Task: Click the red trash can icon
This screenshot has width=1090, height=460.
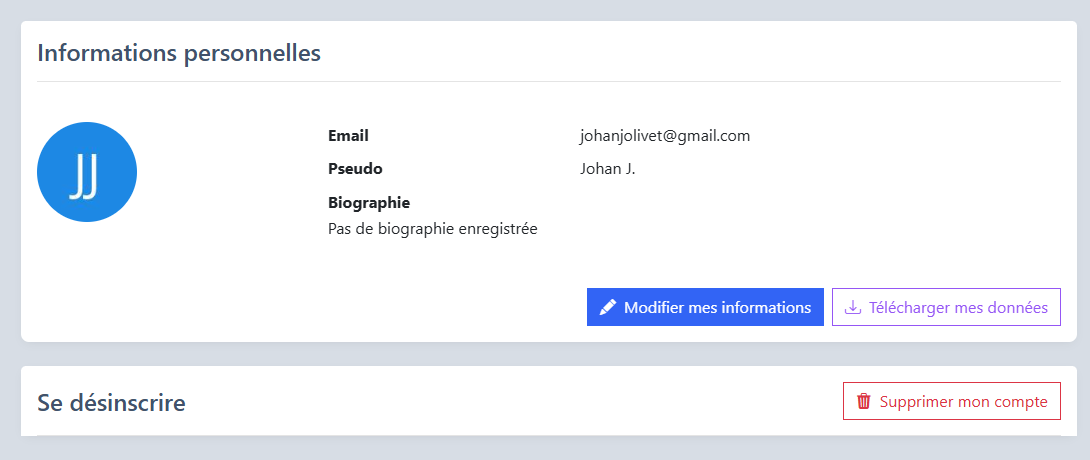Action: 863,401
